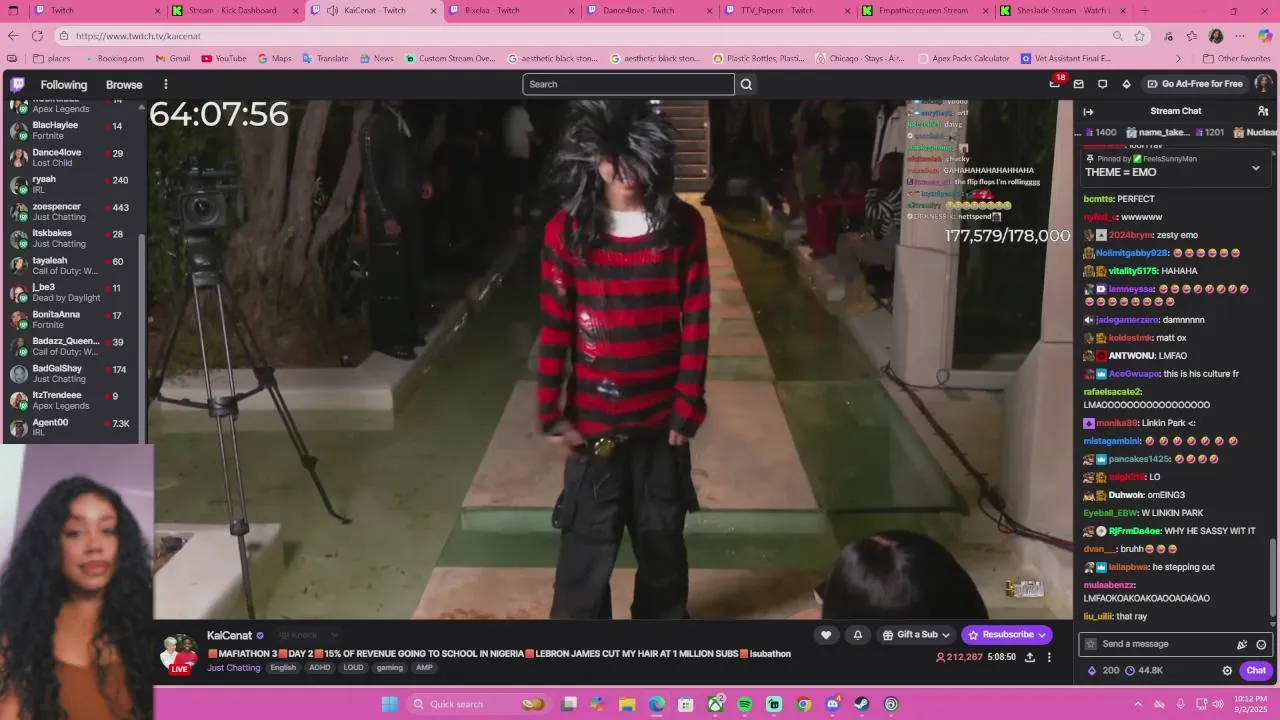1280x720 pixels.
Task: Click the heart follow button for KaiCenat
Action: (826, 634)
